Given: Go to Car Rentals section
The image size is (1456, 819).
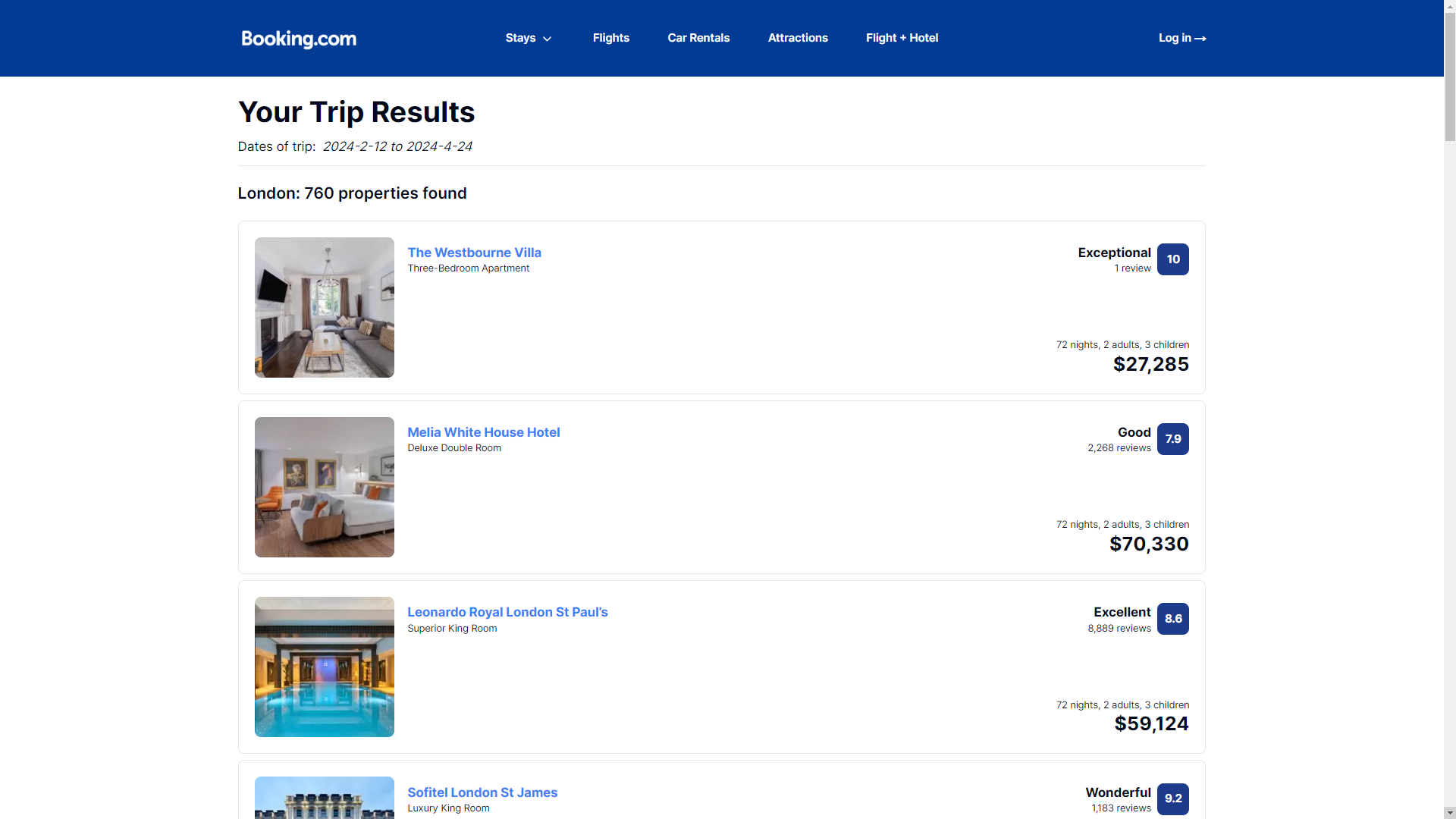Looking at the screenshot, I should pyautogui.click(x=698, y=38).
